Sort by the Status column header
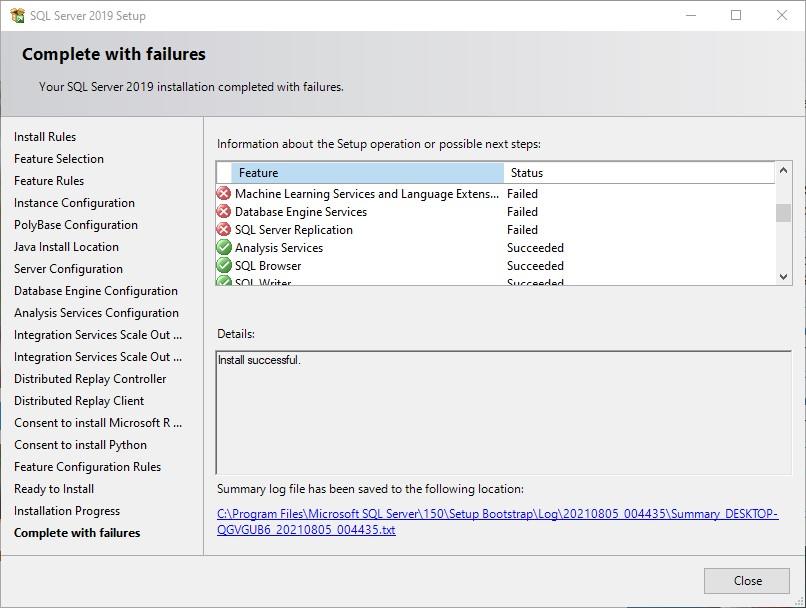Image resolution: width=806 pixels, height=608 pixels. pos(640,173)
